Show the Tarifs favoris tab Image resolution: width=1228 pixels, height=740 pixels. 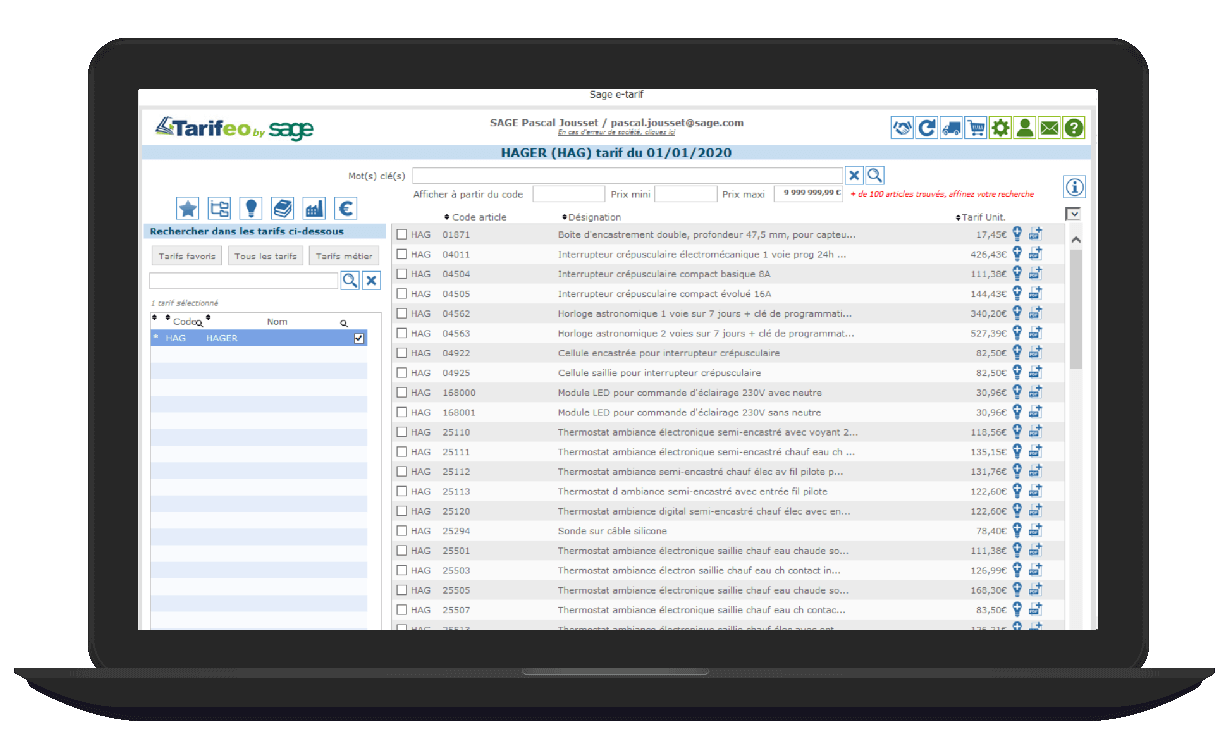click(x=187, y=256)
